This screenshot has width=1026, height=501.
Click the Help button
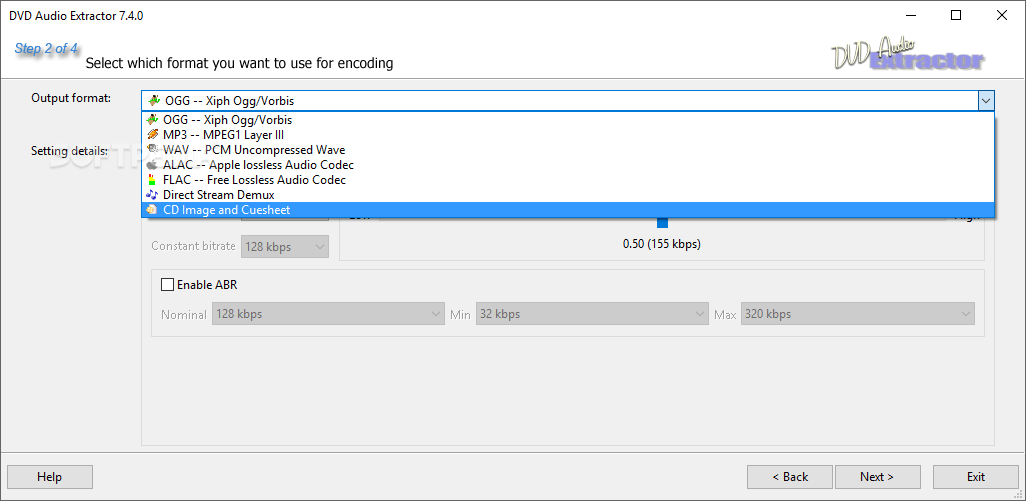[50, 477]
